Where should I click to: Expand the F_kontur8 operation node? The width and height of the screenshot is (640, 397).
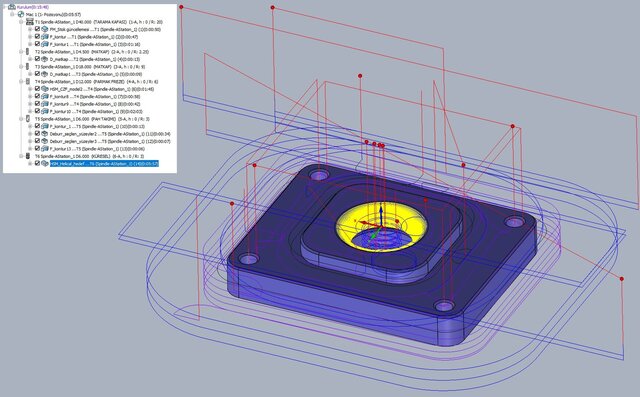pyautogui.click(x=30, y=96)
